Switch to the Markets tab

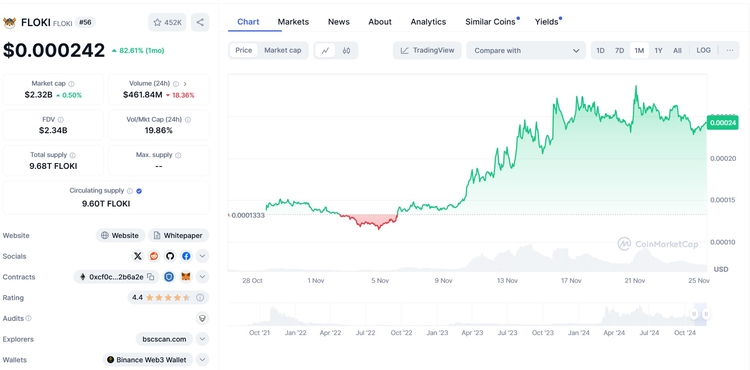point(293,22)
